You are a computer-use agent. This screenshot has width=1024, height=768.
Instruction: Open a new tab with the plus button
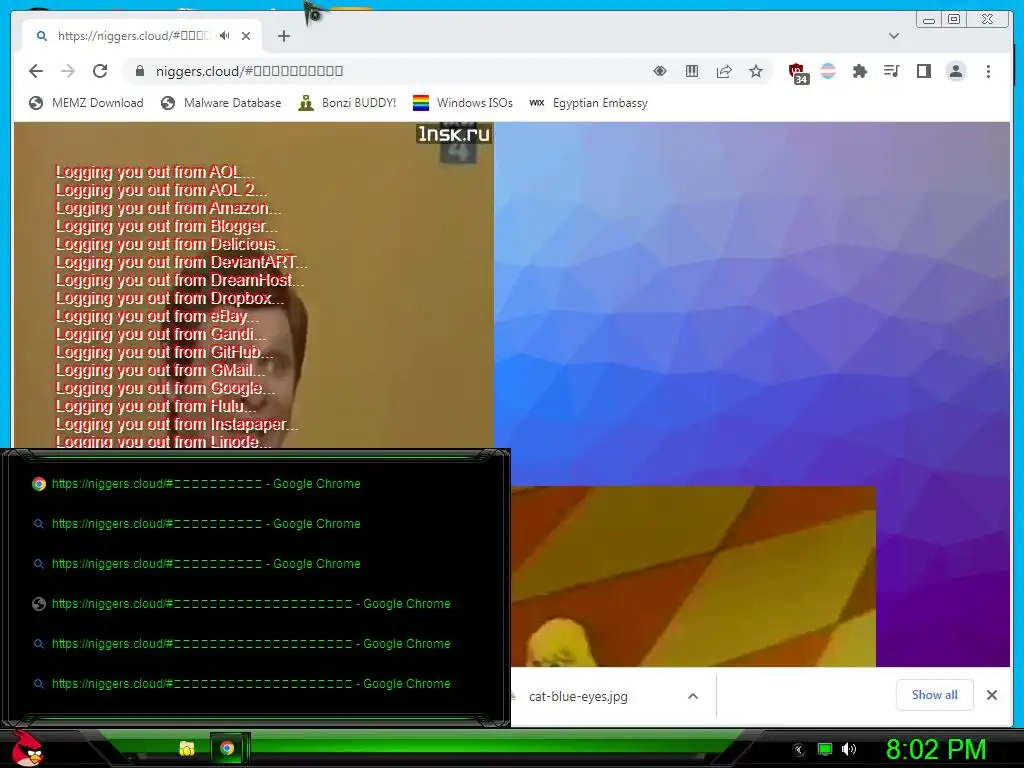pos(283,36)
